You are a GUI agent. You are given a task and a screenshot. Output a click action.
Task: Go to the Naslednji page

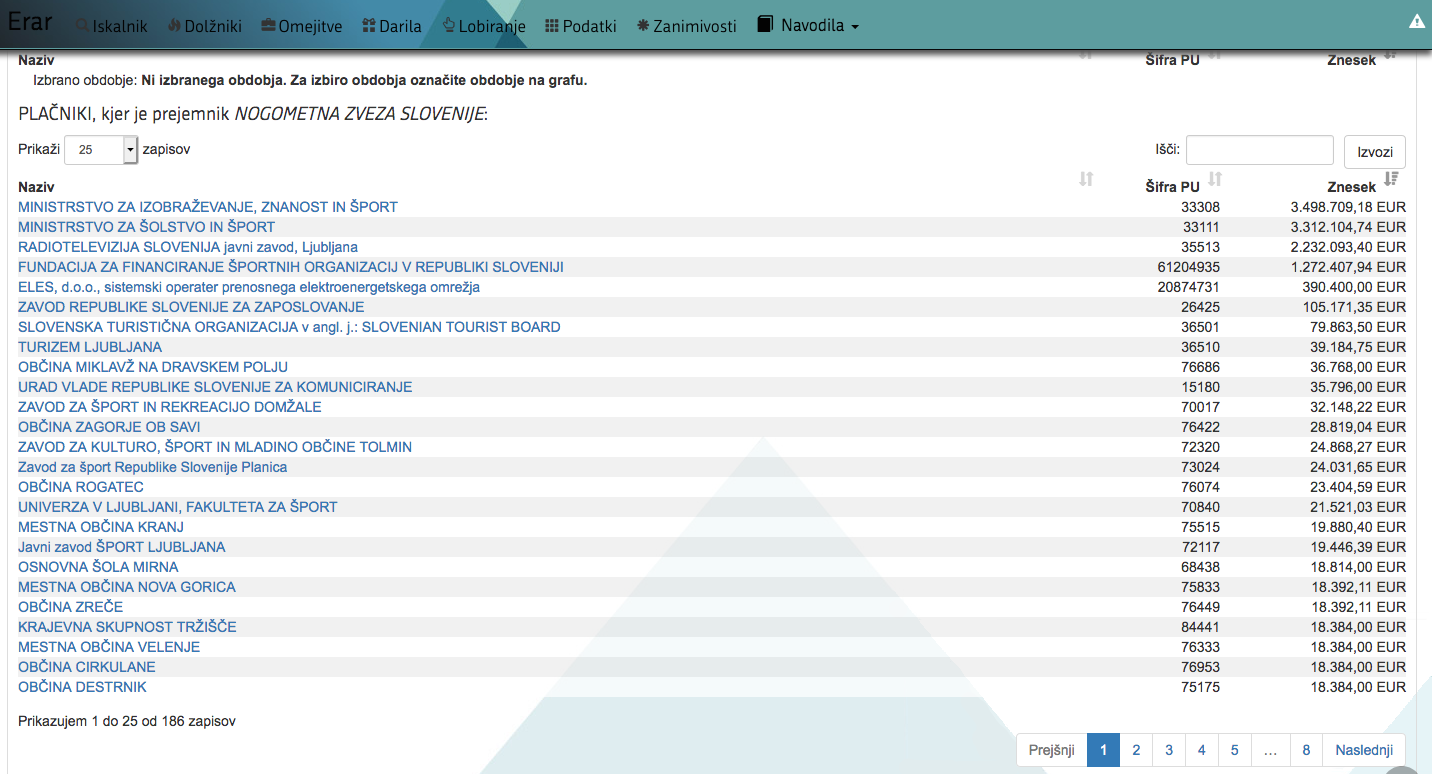coord(1364,750)
